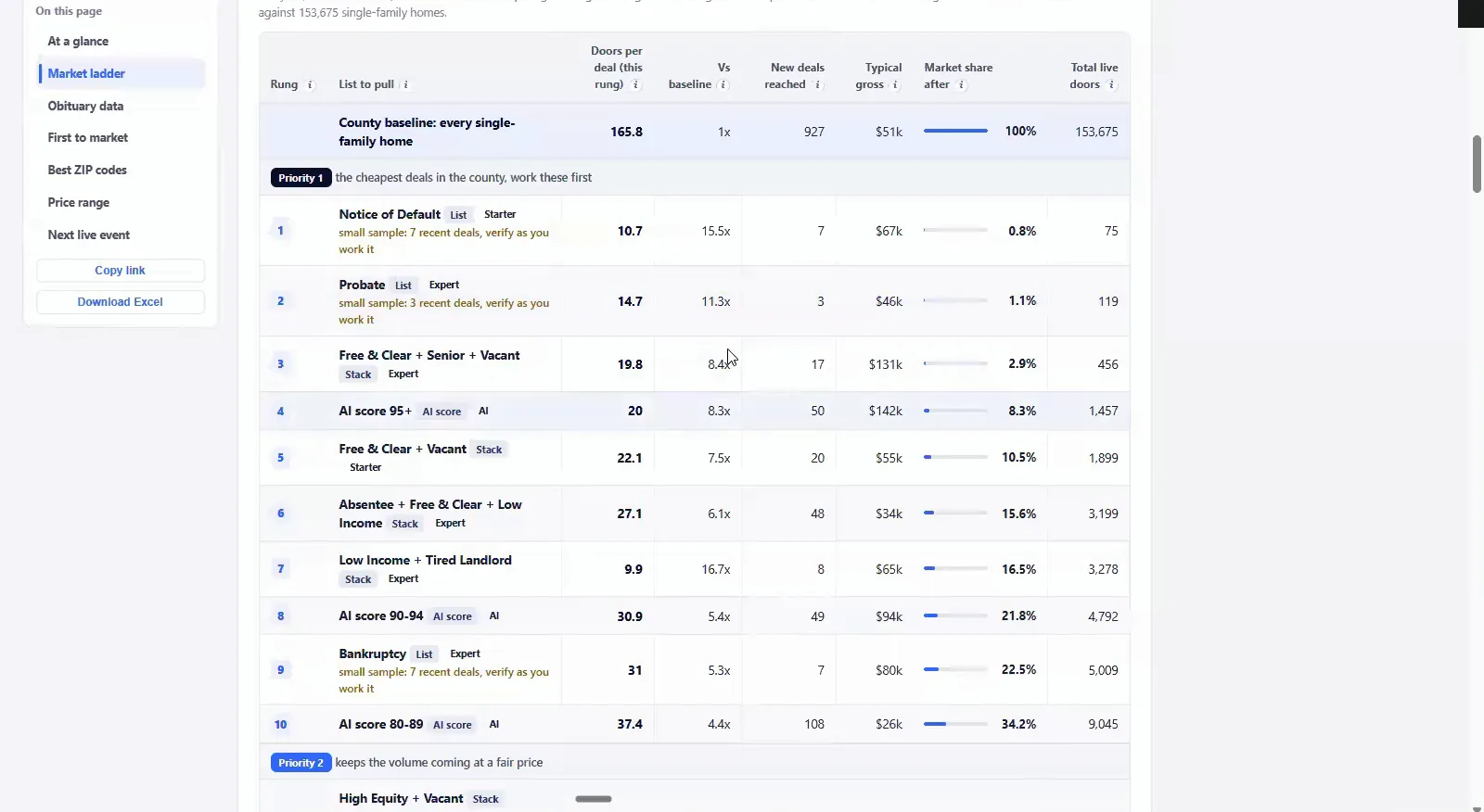
Task: Click the High Equity + Vacant row title
Action: click(401, 799)
